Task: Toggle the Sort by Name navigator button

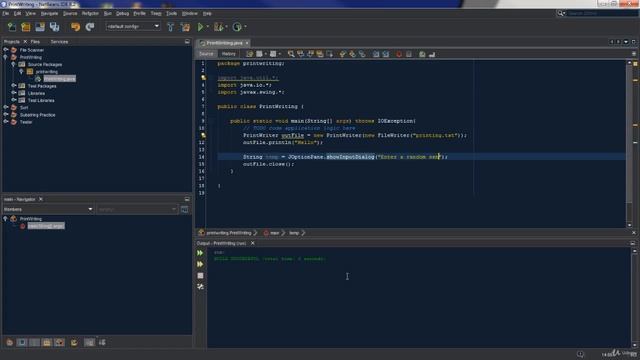Action: pos(89,342)
